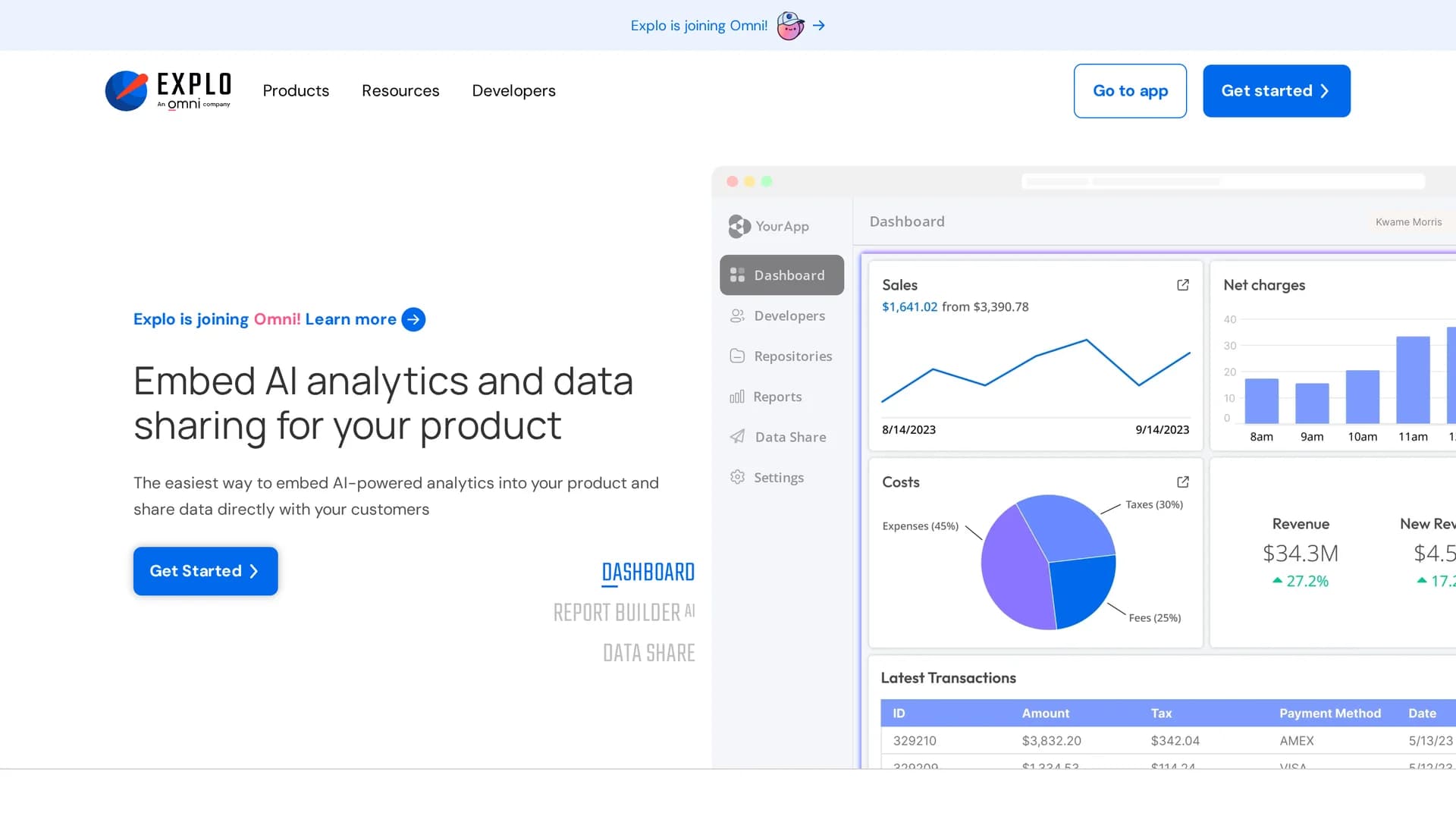Click the Amount column header
Screen dimensions: 1456x819
point(1045,714)
